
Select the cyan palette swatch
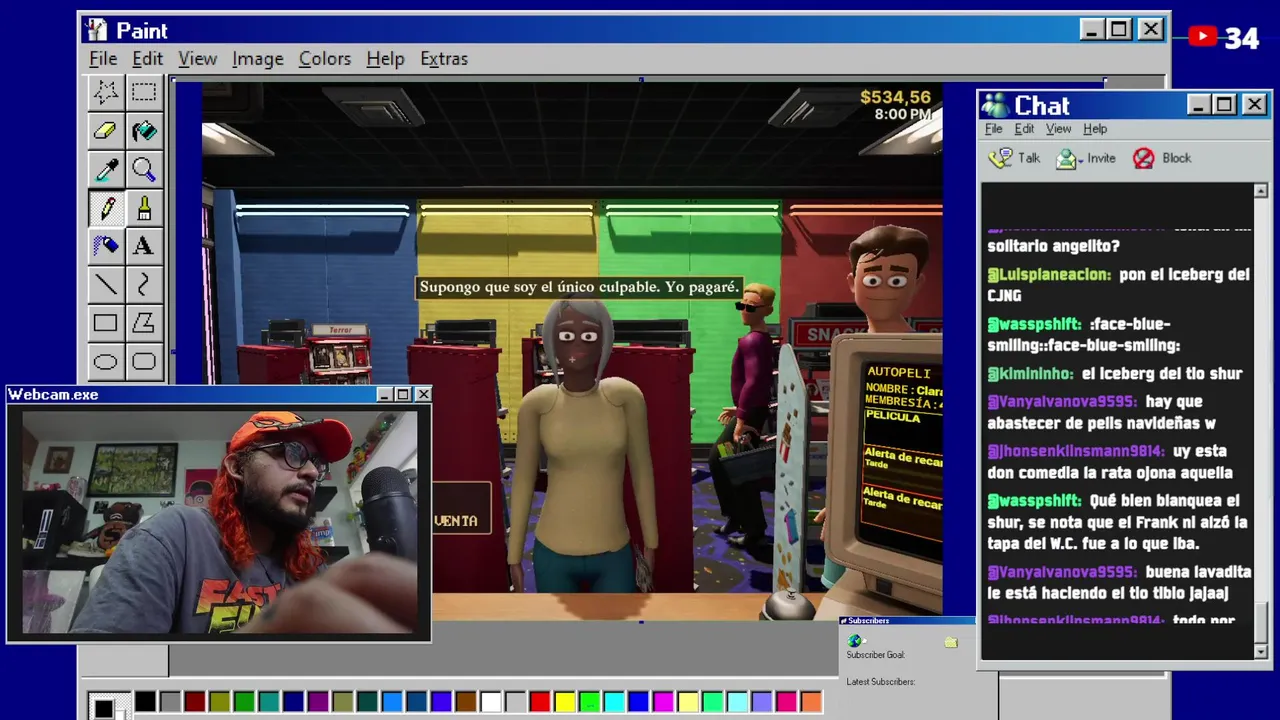pos(614,702)
